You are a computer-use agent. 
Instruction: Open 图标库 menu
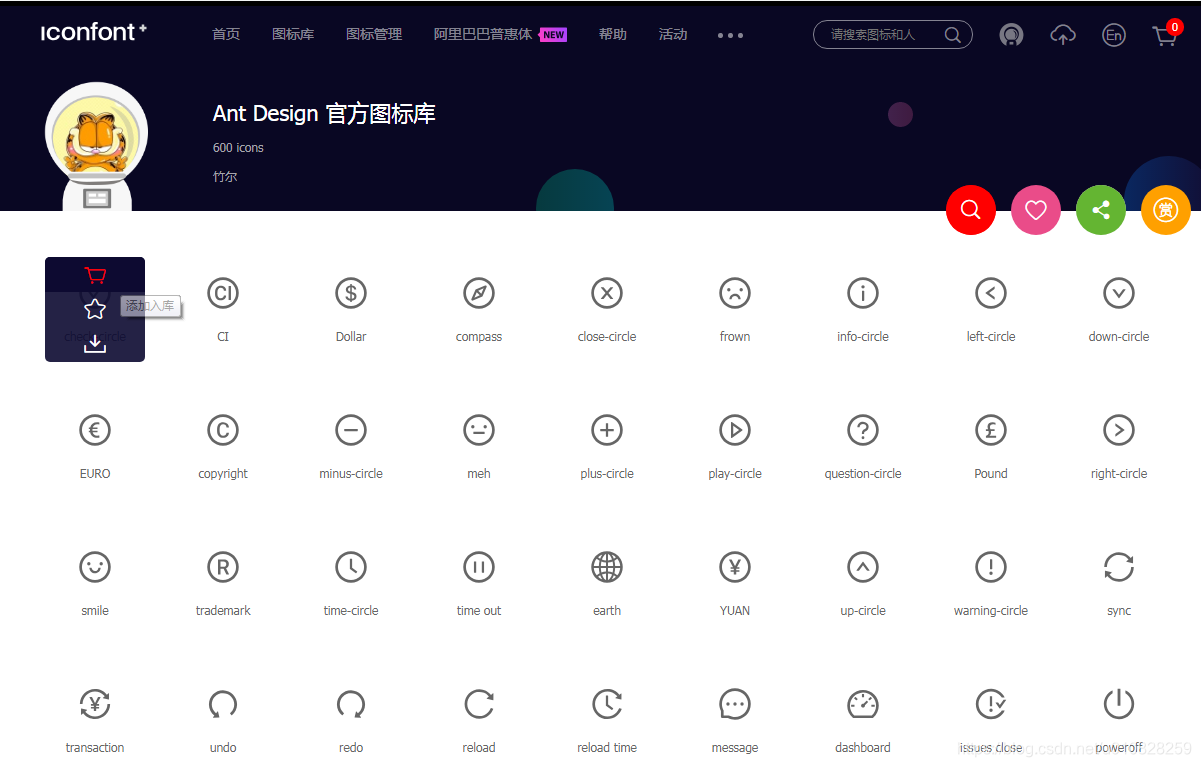point(293,34)
